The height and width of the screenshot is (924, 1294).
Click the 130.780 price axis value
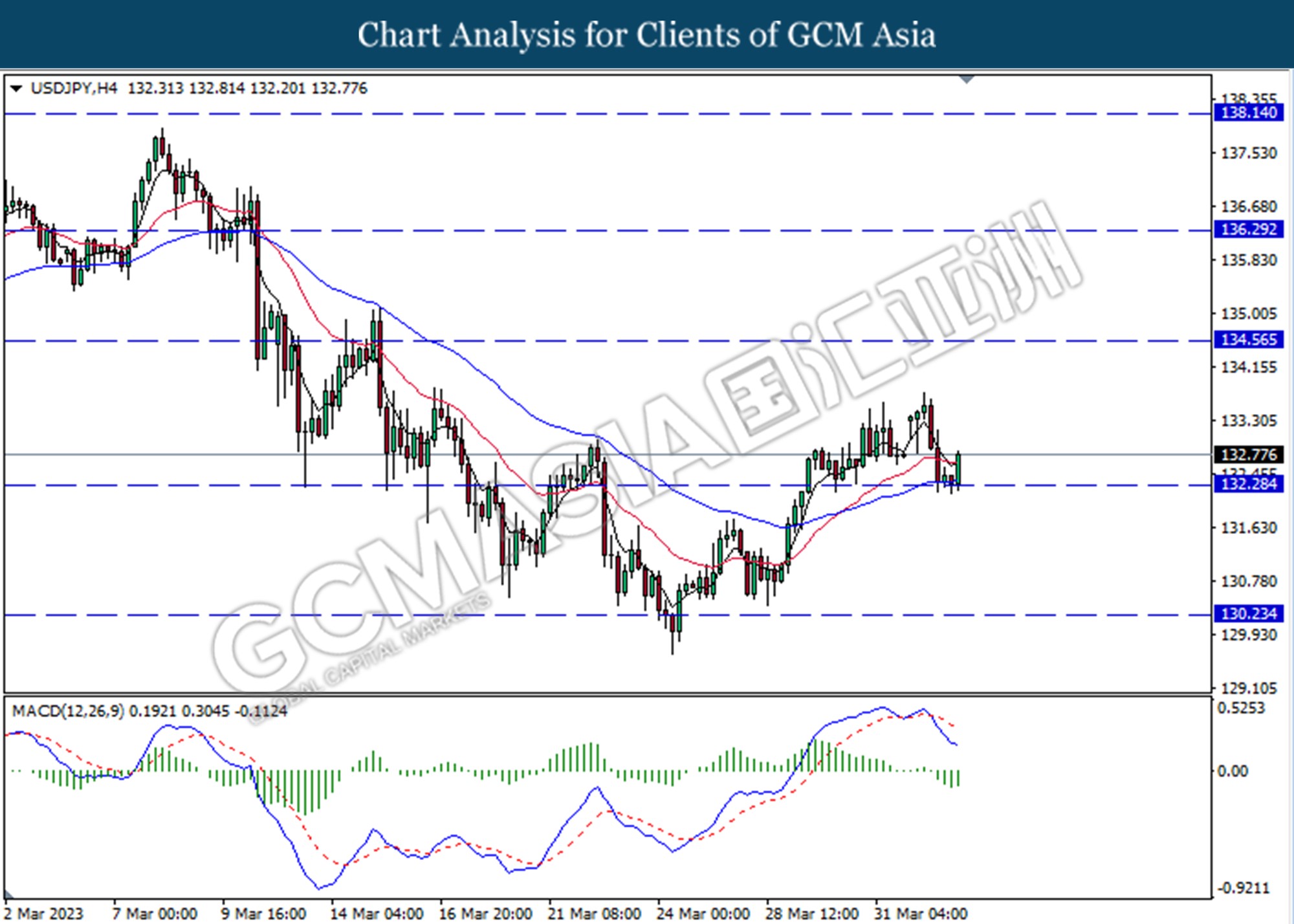click(1249, 582)
